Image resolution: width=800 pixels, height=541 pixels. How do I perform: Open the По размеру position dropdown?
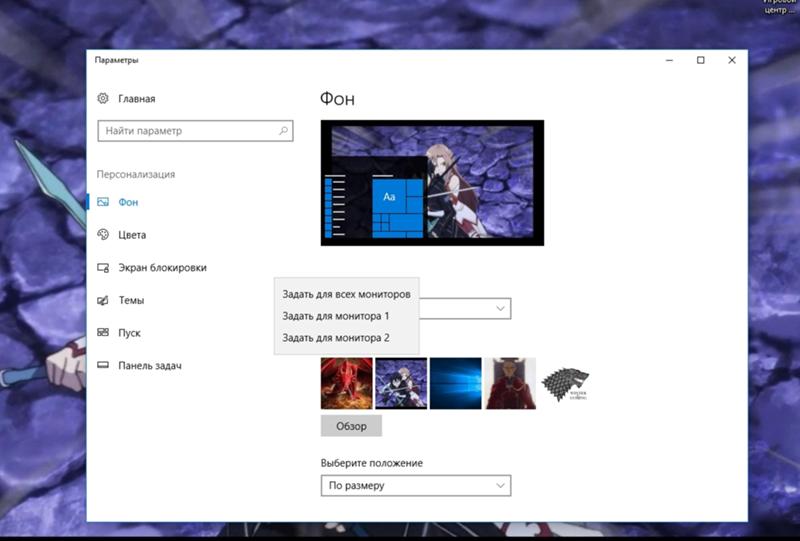(416, 485)
